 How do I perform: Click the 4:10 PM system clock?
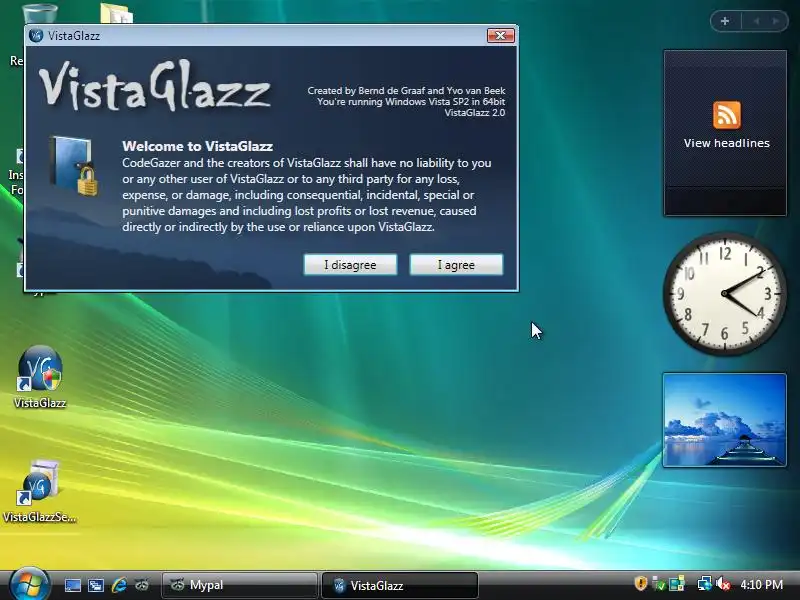pos(761,585)
